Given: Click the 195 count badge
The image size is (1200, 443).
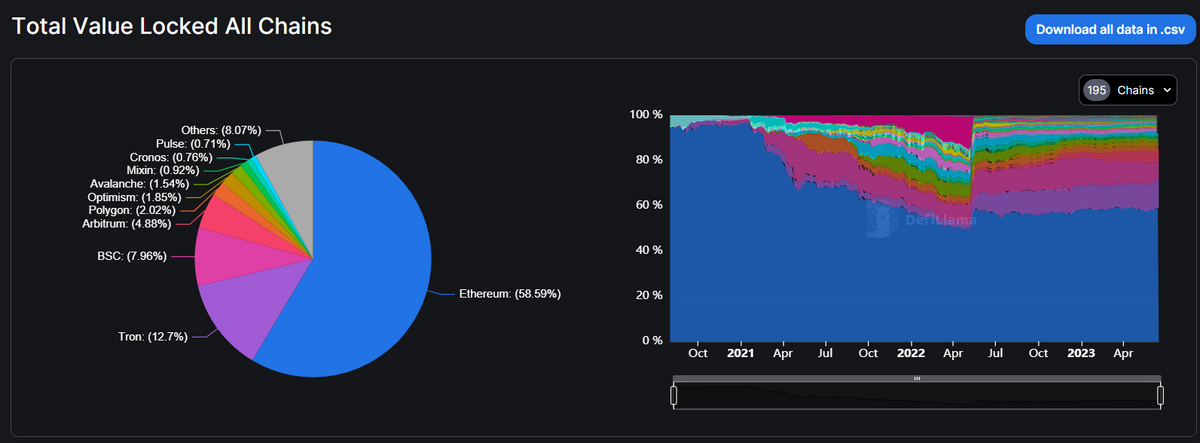Looking at the screenshot, I should pyautogui.click(x=1097, y=90).
